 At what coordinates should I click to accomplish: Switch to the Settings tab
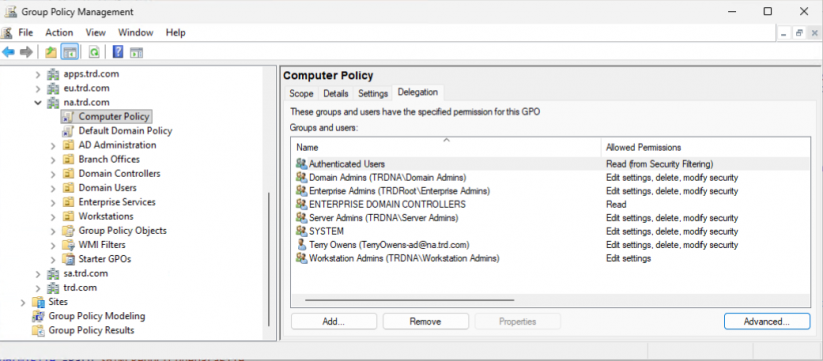point(373,93)
